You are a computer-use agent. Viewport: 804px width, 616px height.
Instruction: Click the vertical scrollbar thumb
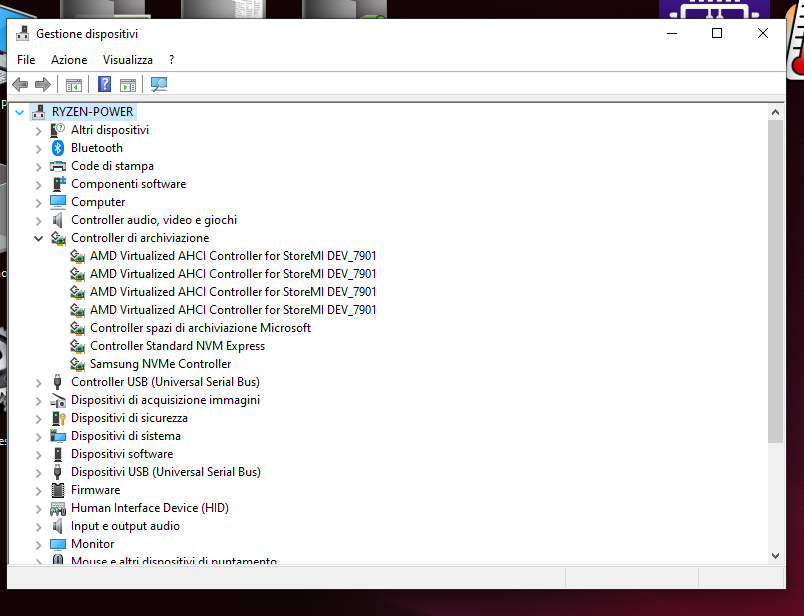point(775,281)
